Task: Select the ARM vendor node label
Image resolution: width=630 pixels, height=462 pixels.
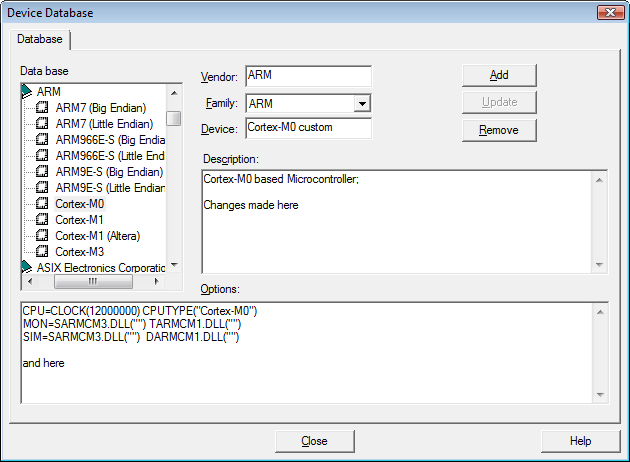Action: coord(49,92)
